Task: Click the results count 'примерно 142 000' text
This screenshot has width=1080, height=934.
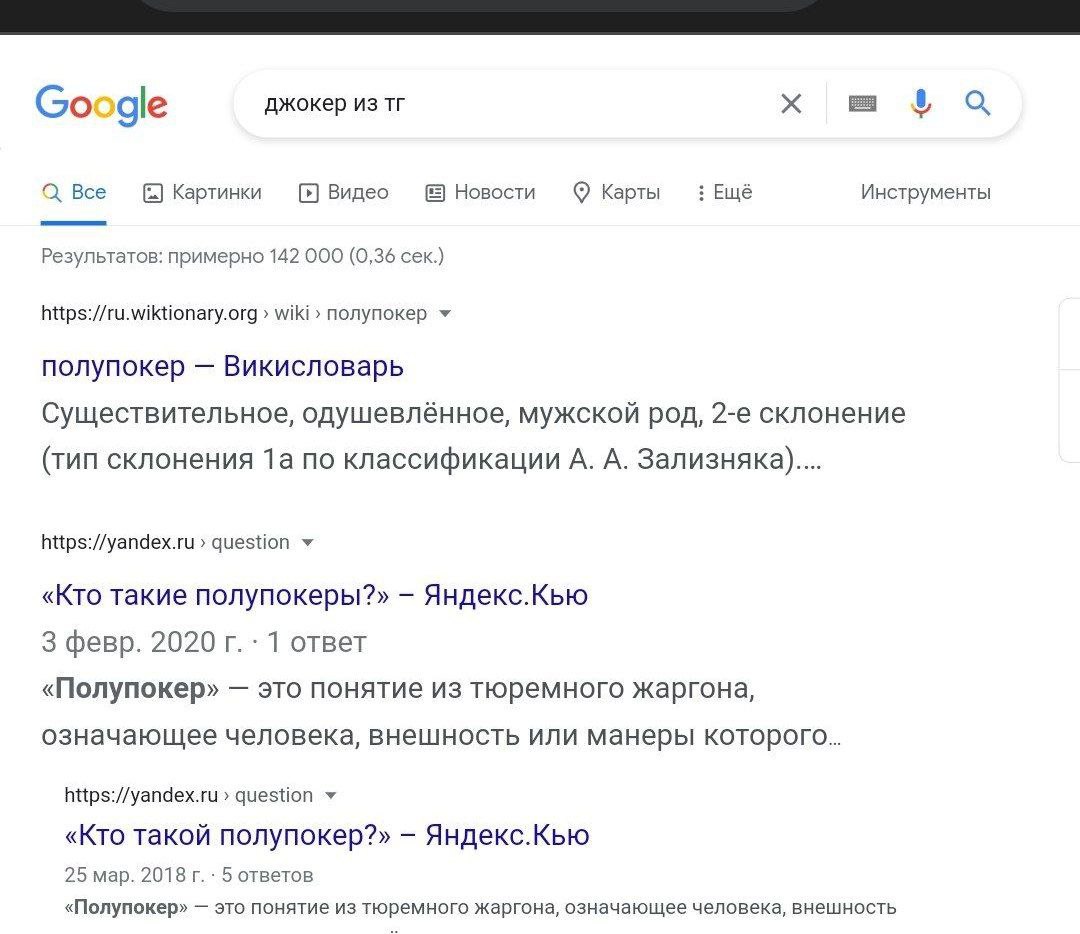Action: (x=255, y=256)
